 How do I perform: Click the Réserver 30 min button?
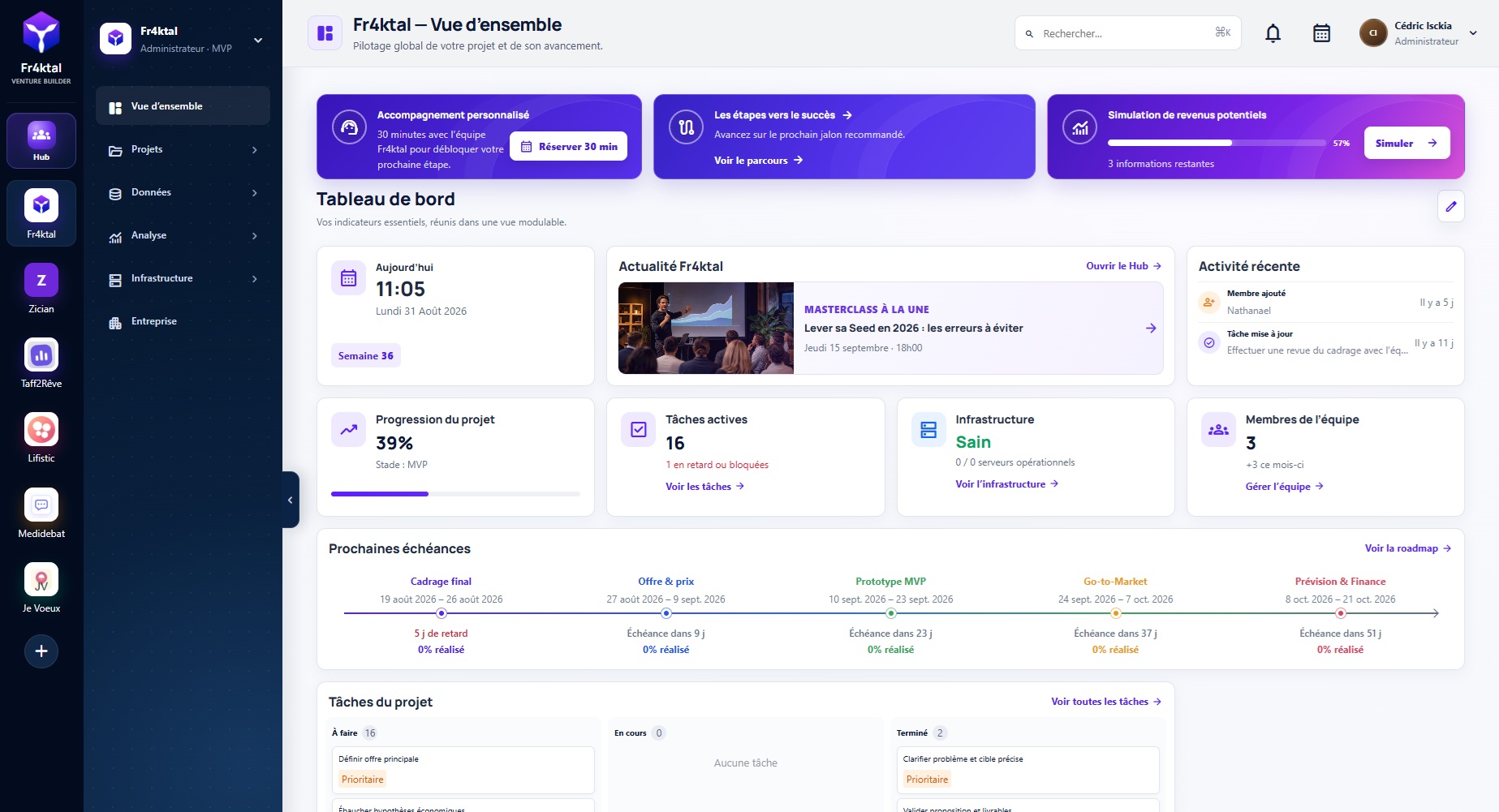pos(568,146)
